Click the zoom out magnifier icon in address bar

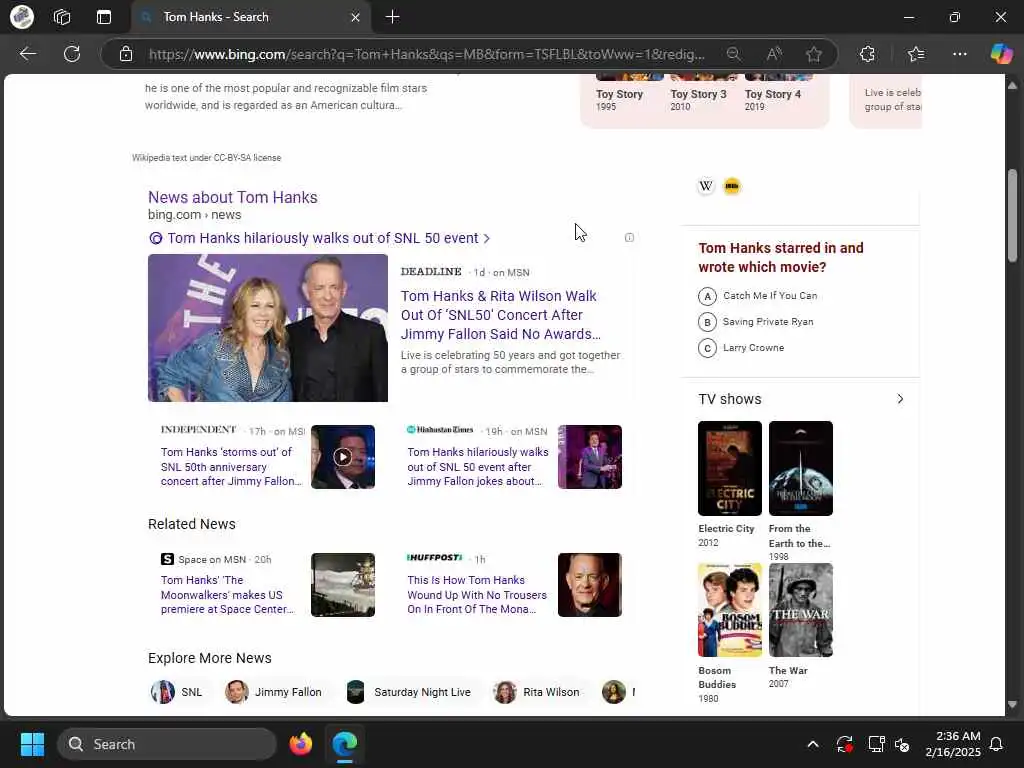pyautogui.click(x=734, y=54)
